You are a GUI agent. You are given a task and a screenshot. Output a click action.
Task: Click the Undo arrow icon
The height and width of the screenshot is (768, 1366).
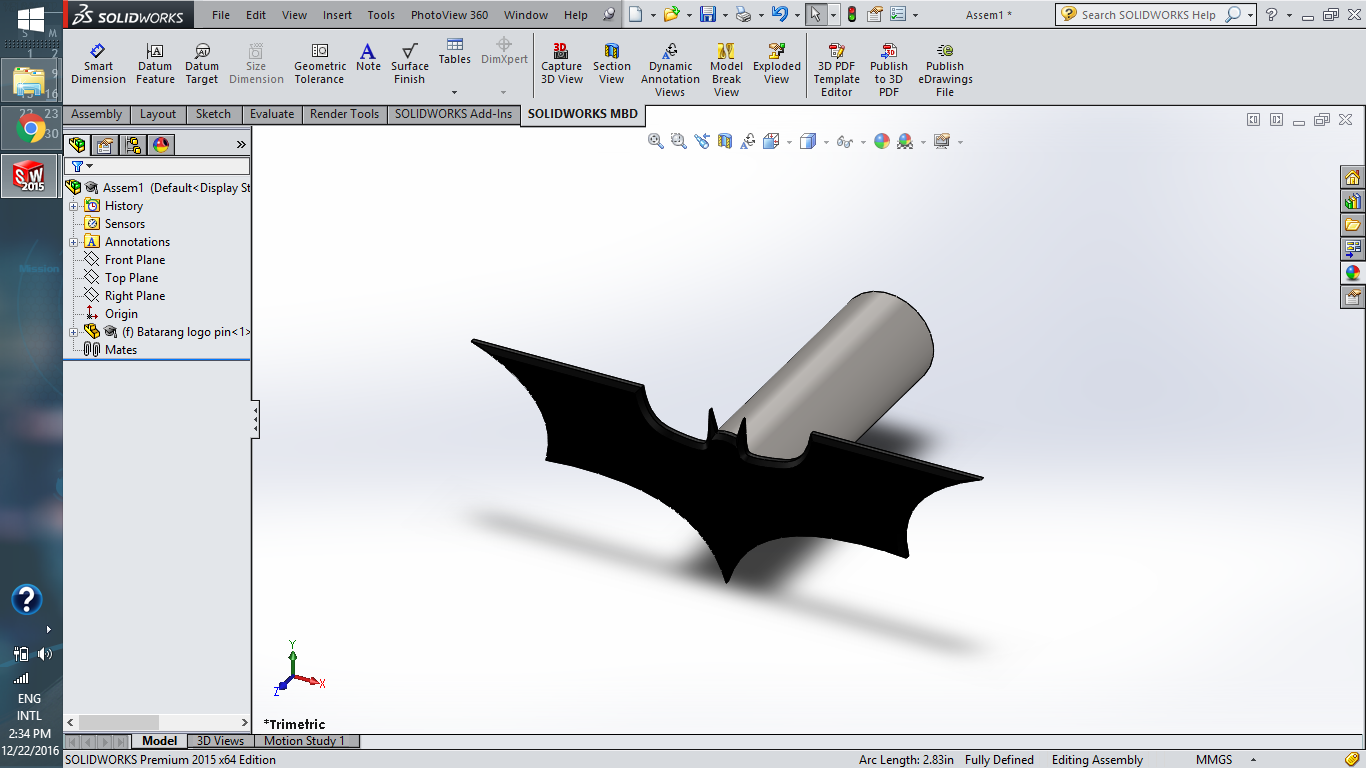[779, 14]
